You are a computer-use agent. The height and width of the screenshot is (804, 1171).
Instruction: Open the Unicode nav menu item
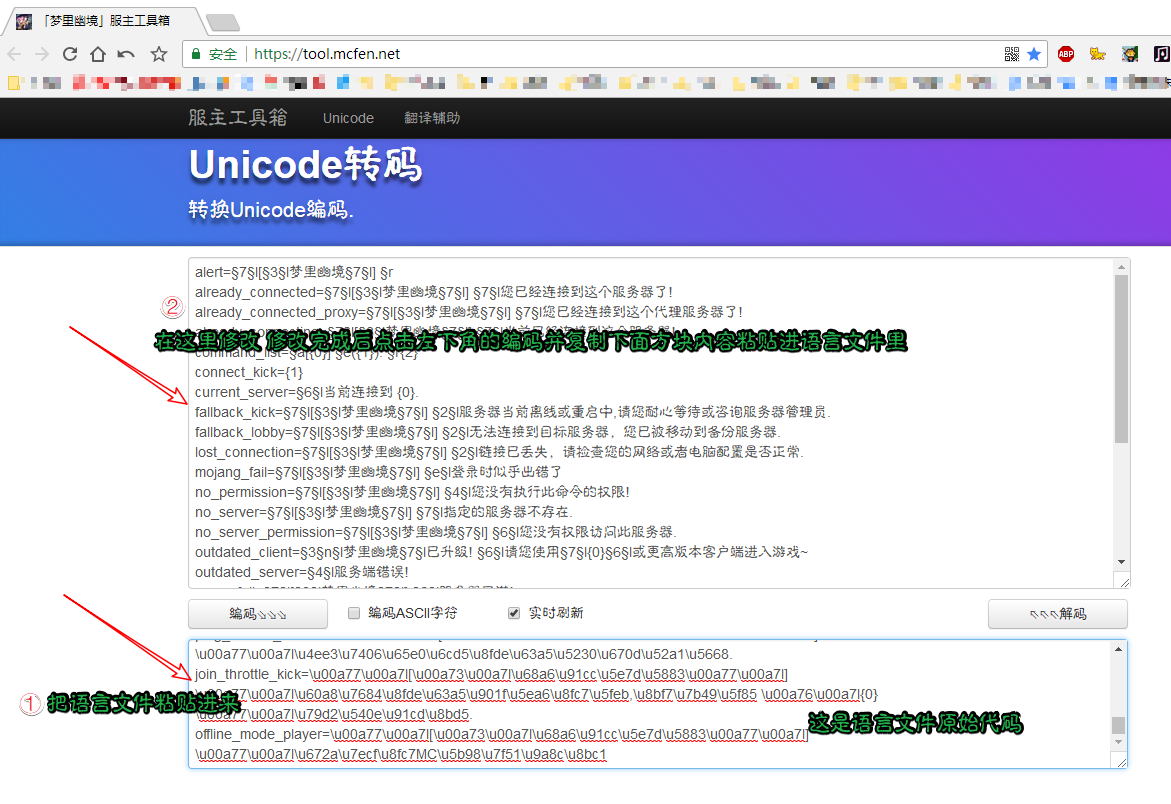coord(348,118)
